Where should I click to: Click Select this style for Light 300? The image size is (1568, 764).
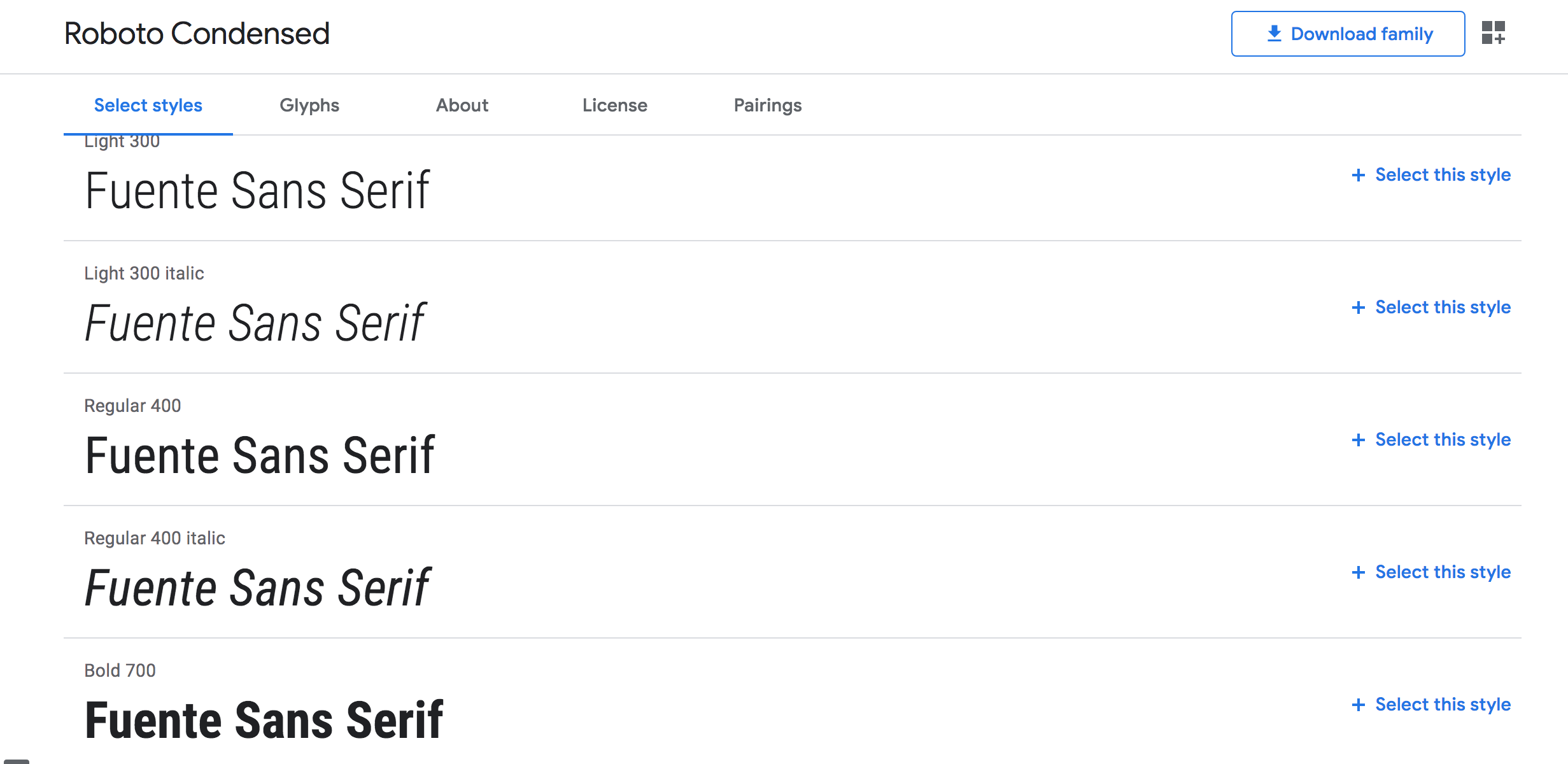point(1443,175)
